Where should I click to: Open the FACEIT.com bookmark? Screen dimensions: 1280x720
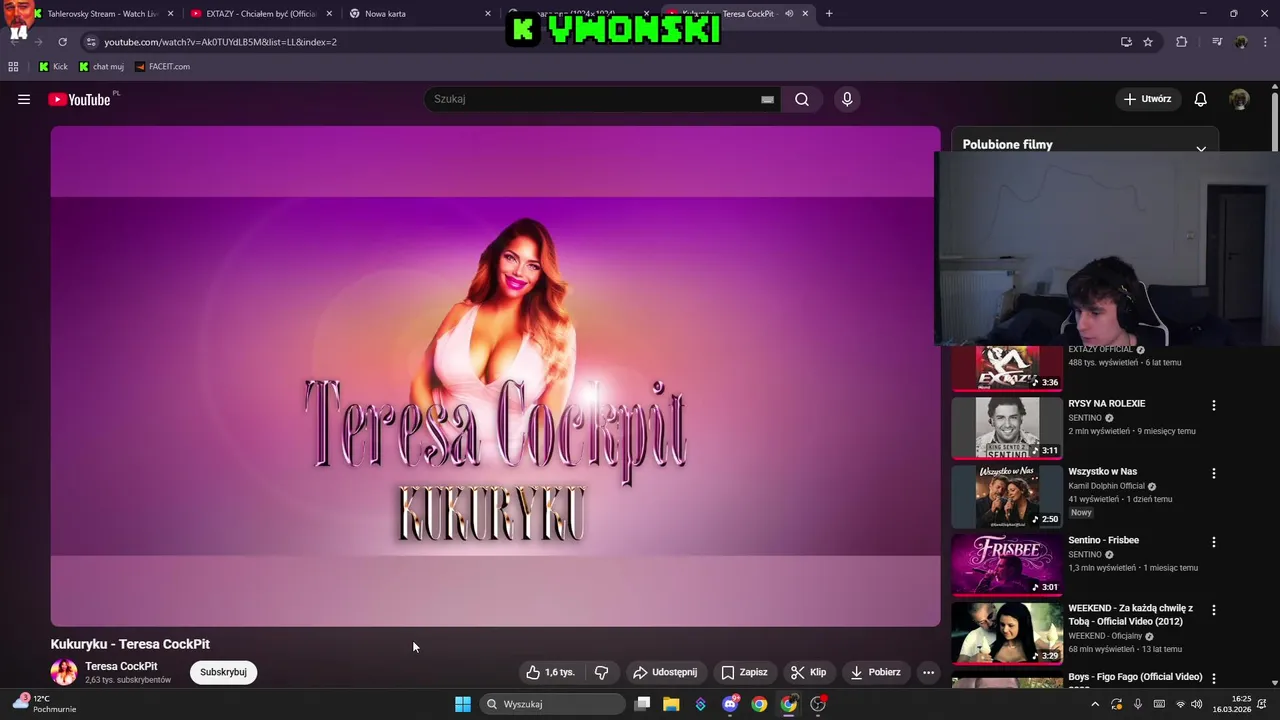point(161,67)
